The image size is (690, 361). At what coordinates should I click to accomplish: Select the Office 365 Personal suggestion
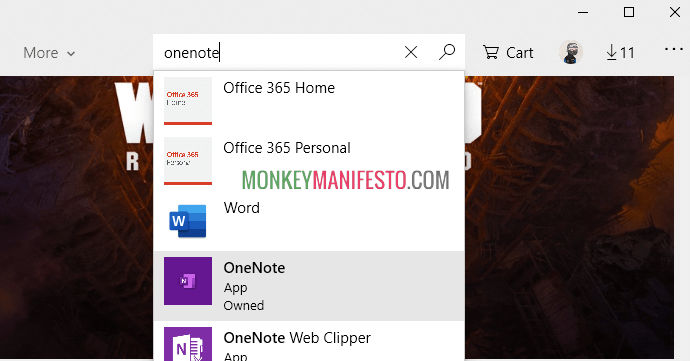point(309,161)
